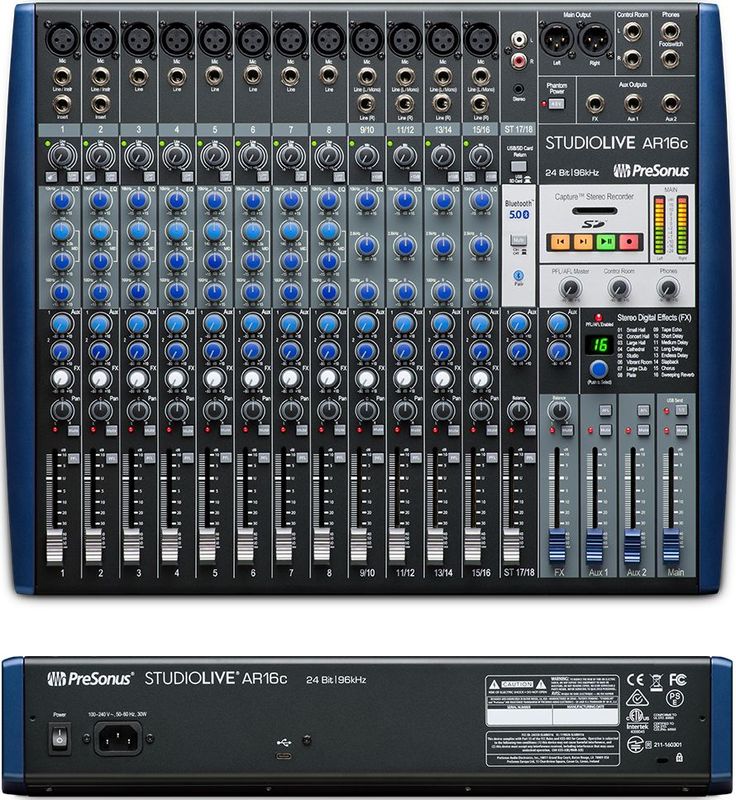The height and width of the screenshot is (800, 736).
Task: Click the channel 8 Mic XLR input
Action: [328, 39]
